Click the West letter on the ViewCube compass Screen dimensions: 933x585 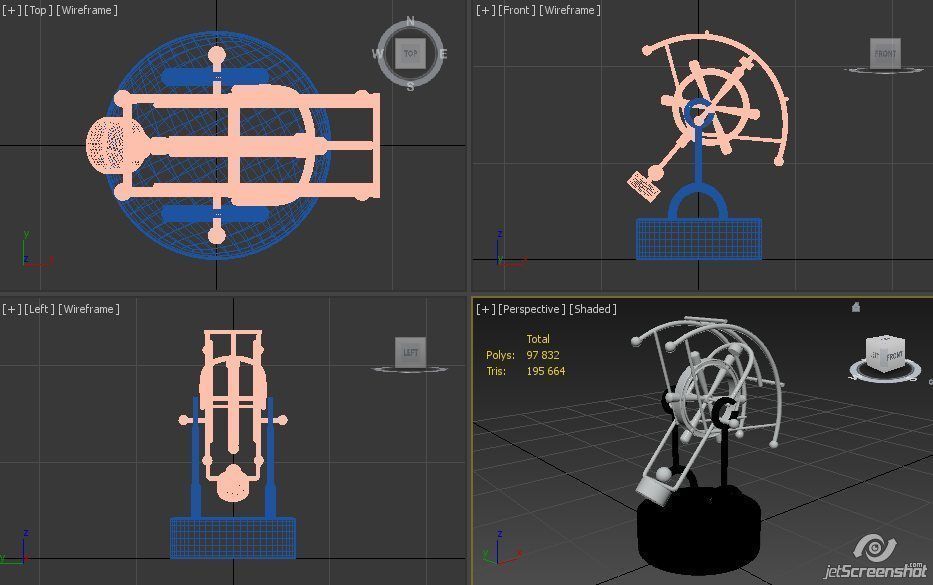click(377, 54)
